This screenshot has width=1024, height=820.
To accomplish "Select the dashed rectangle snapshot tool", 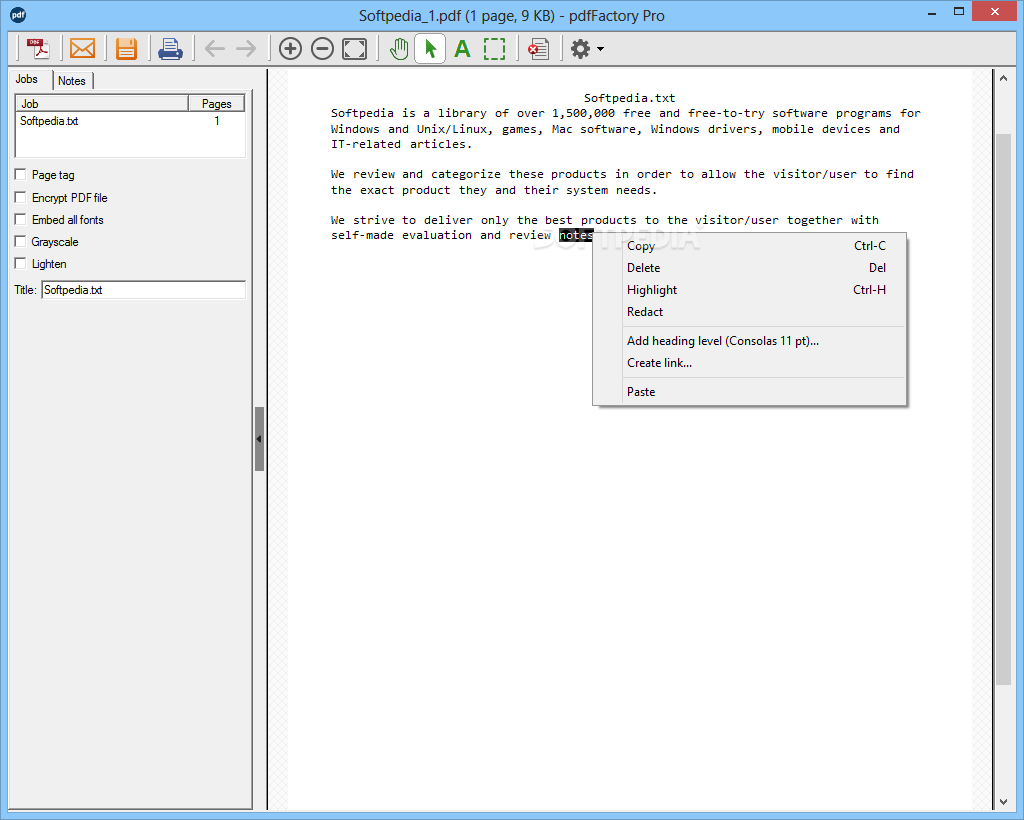I will point(494,48).
